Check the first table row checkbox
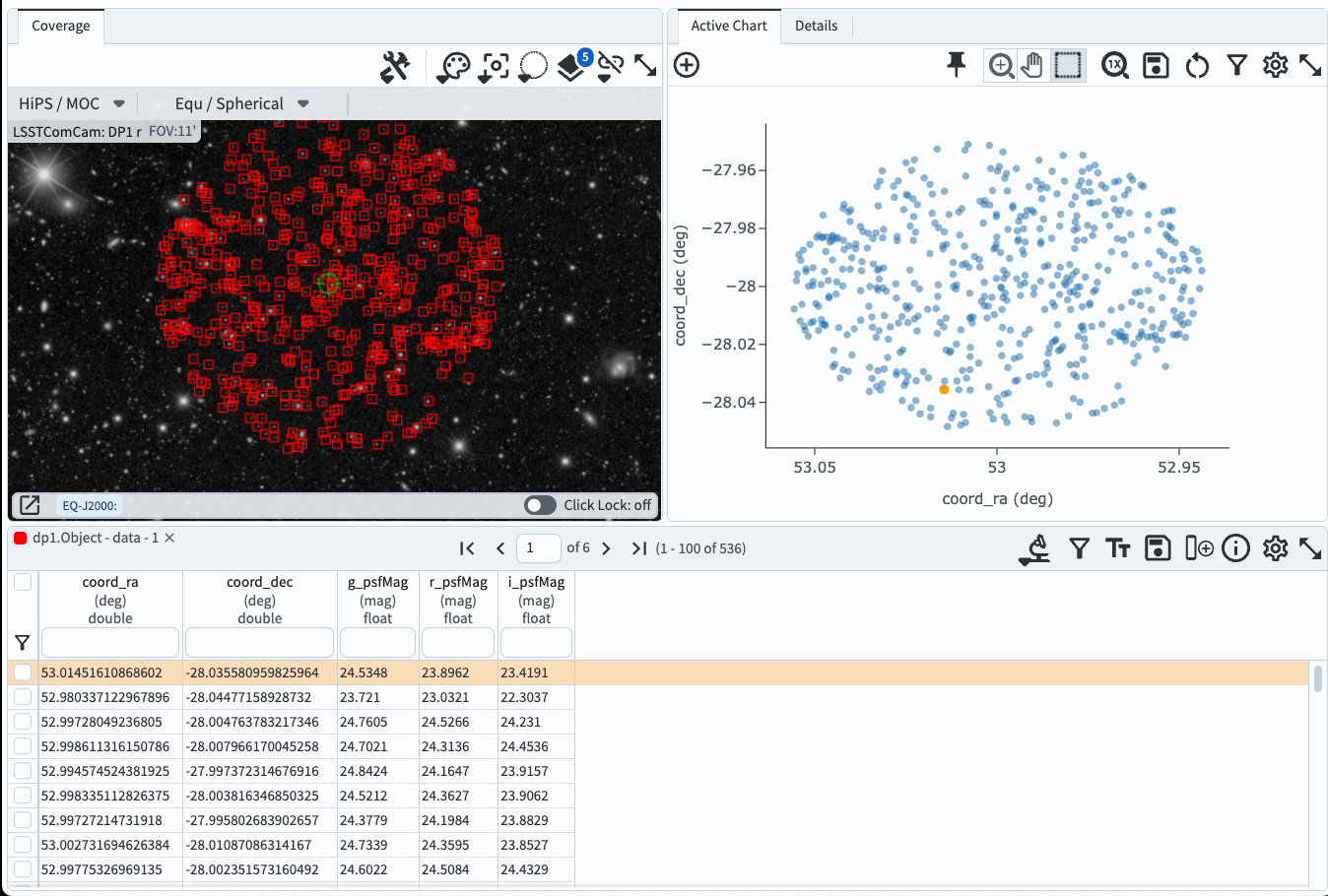The height and width of the screenshot is (896, 1328). [23, 672]
